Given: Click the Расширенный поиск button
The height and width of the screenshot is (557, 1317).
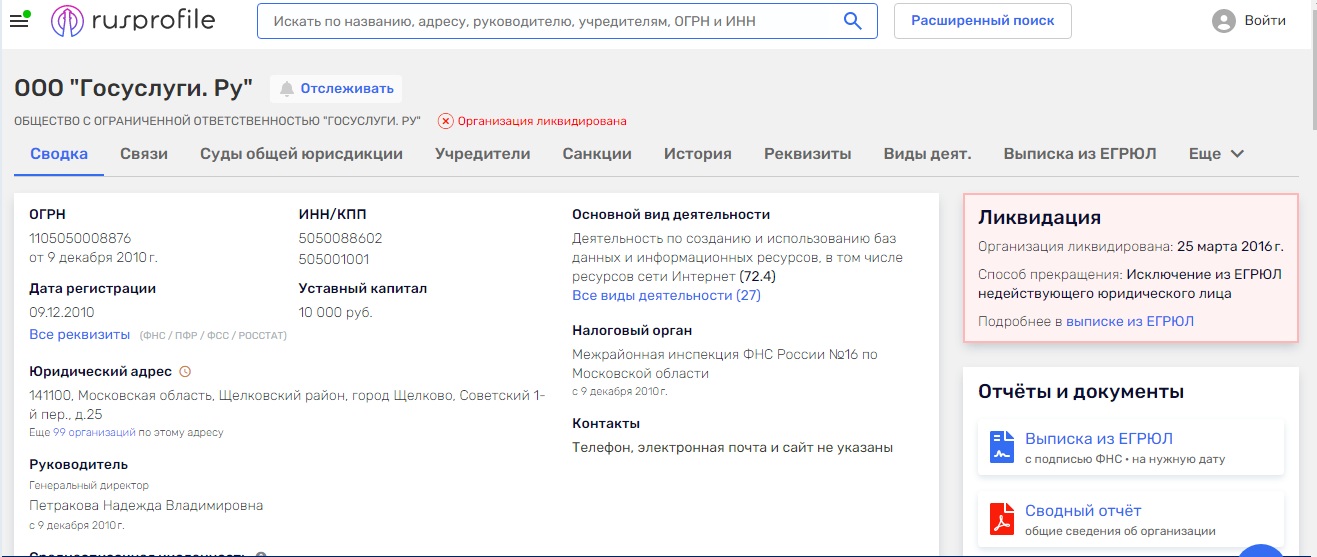Looking at the screenshot, I should pyautogui.click(x=982, y=21).
